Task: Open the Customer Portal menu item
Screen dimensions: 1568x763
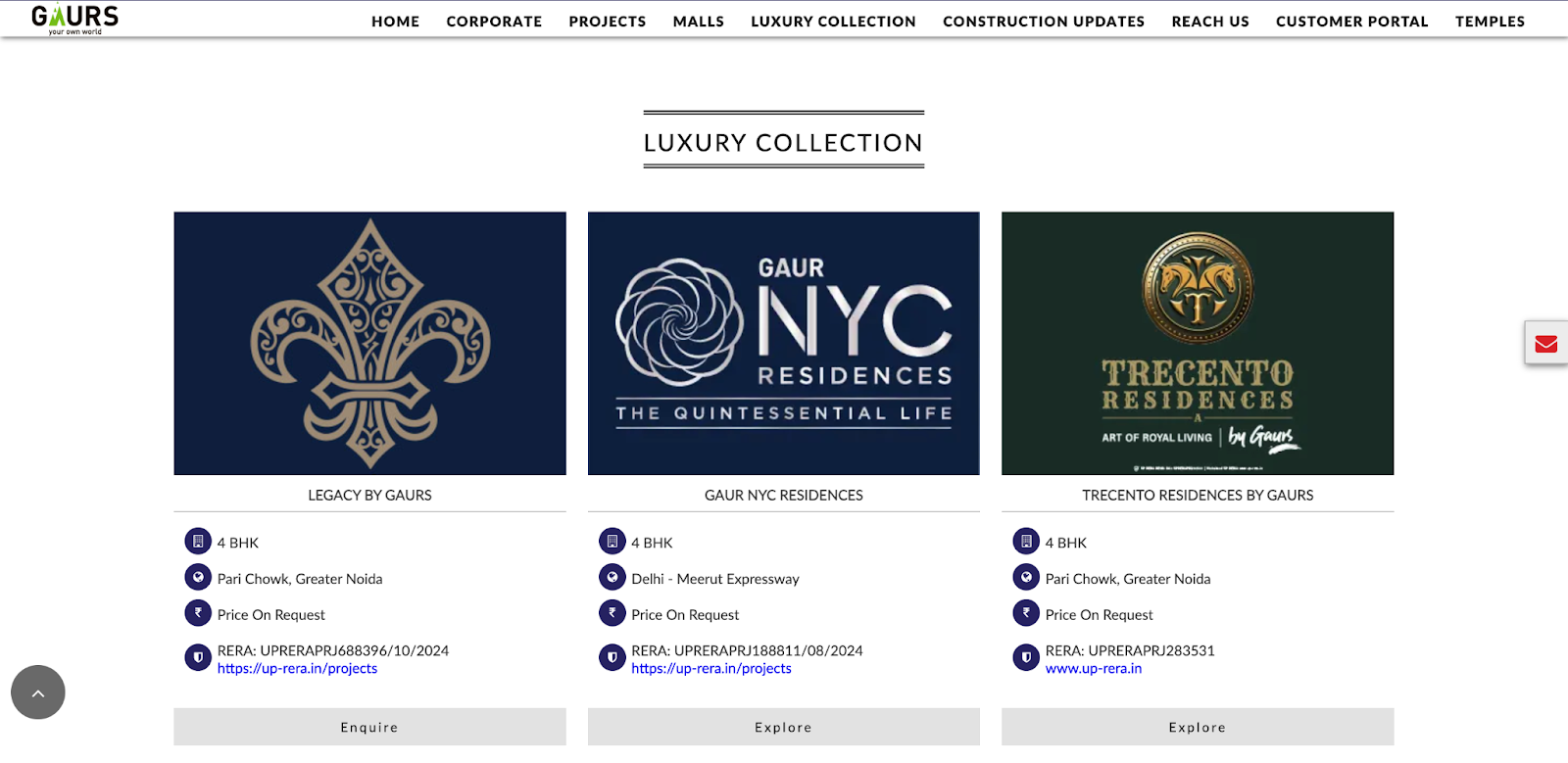Action: tap(1352, 22)
